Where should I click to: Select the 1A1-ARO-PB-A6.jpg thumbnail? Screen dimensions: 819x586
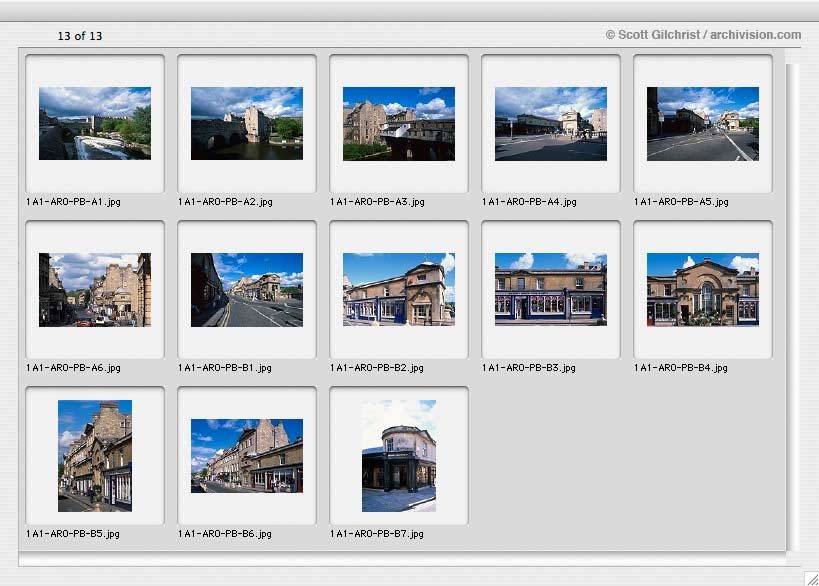[x=95, y=290]
